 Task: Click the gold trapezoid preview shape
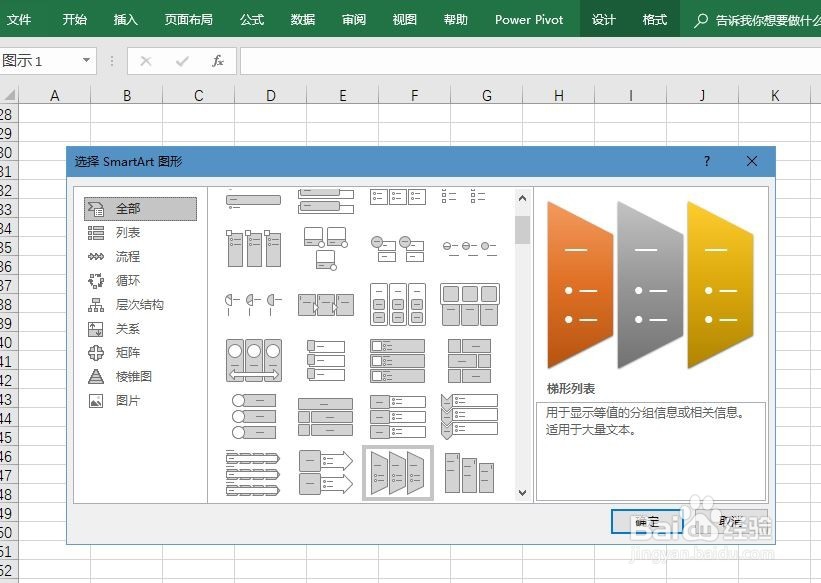coord(720,285)
